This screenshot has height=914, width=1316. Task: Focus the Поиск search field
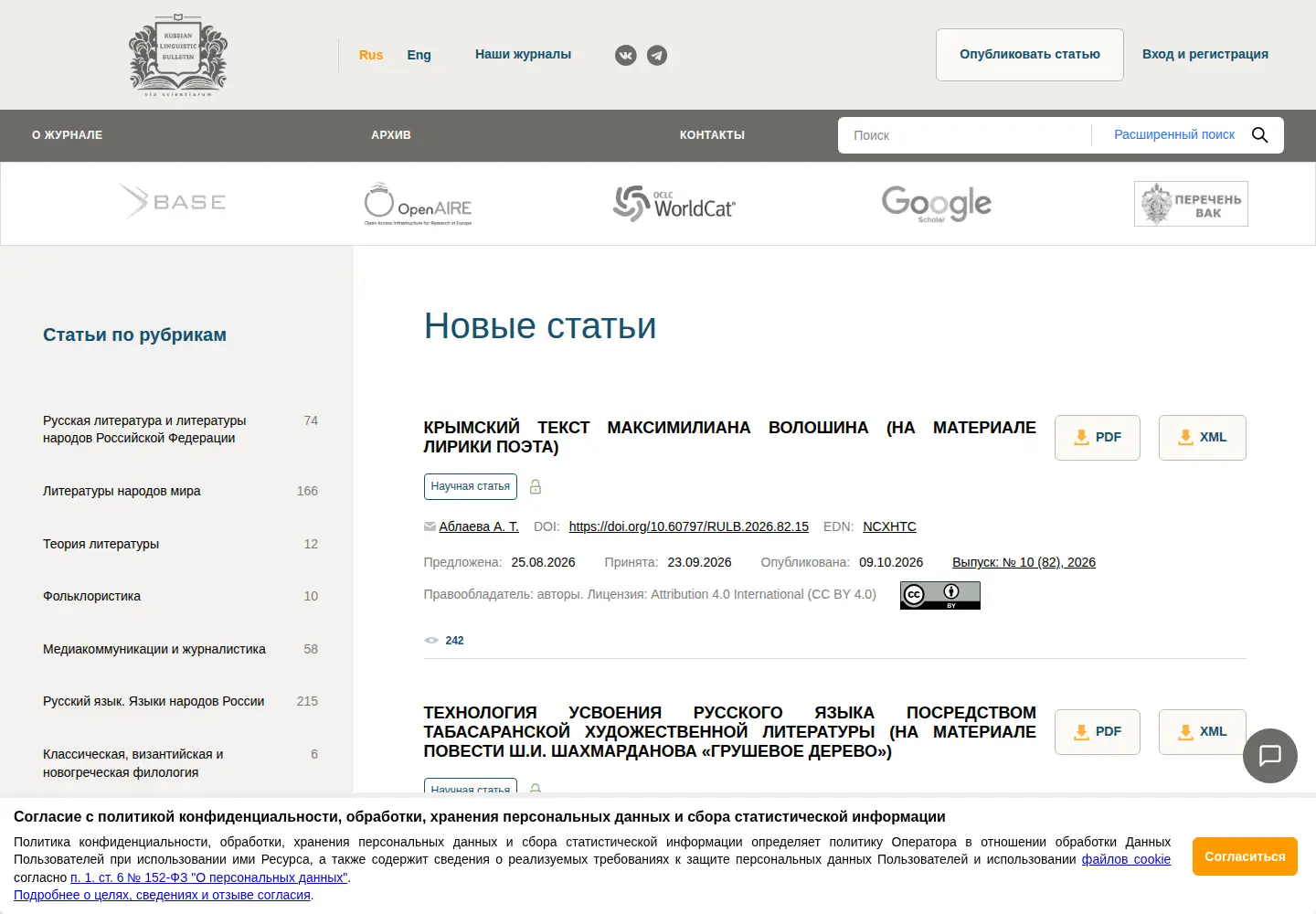(964, 135)
